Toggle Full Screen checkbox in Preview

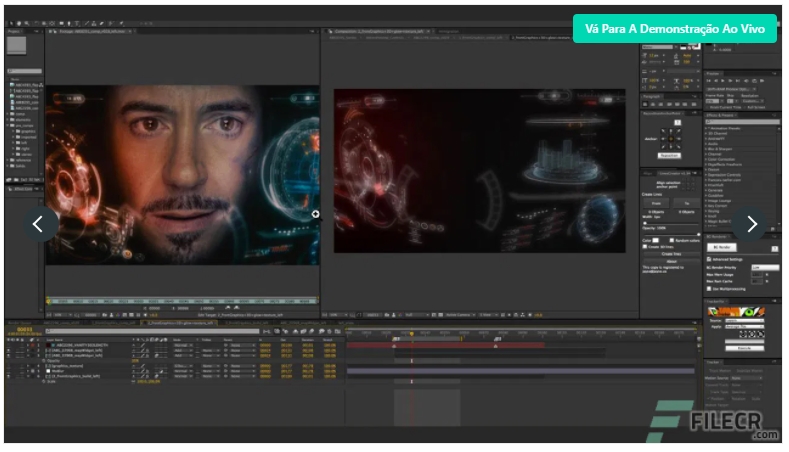click(745, 107)
